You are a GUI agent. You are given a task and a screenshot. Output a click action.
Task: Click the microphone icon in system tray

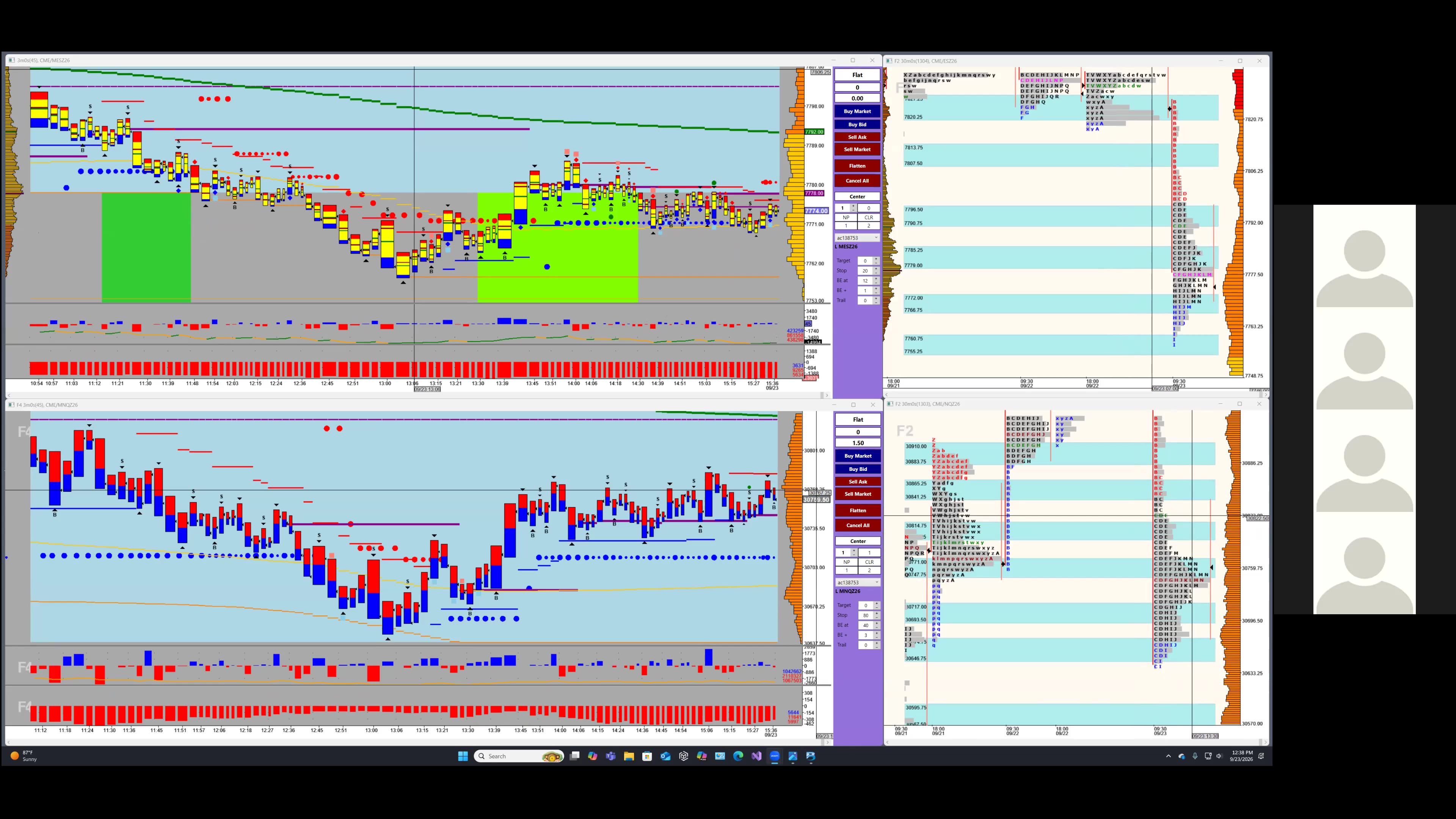tap(1195, 756)
